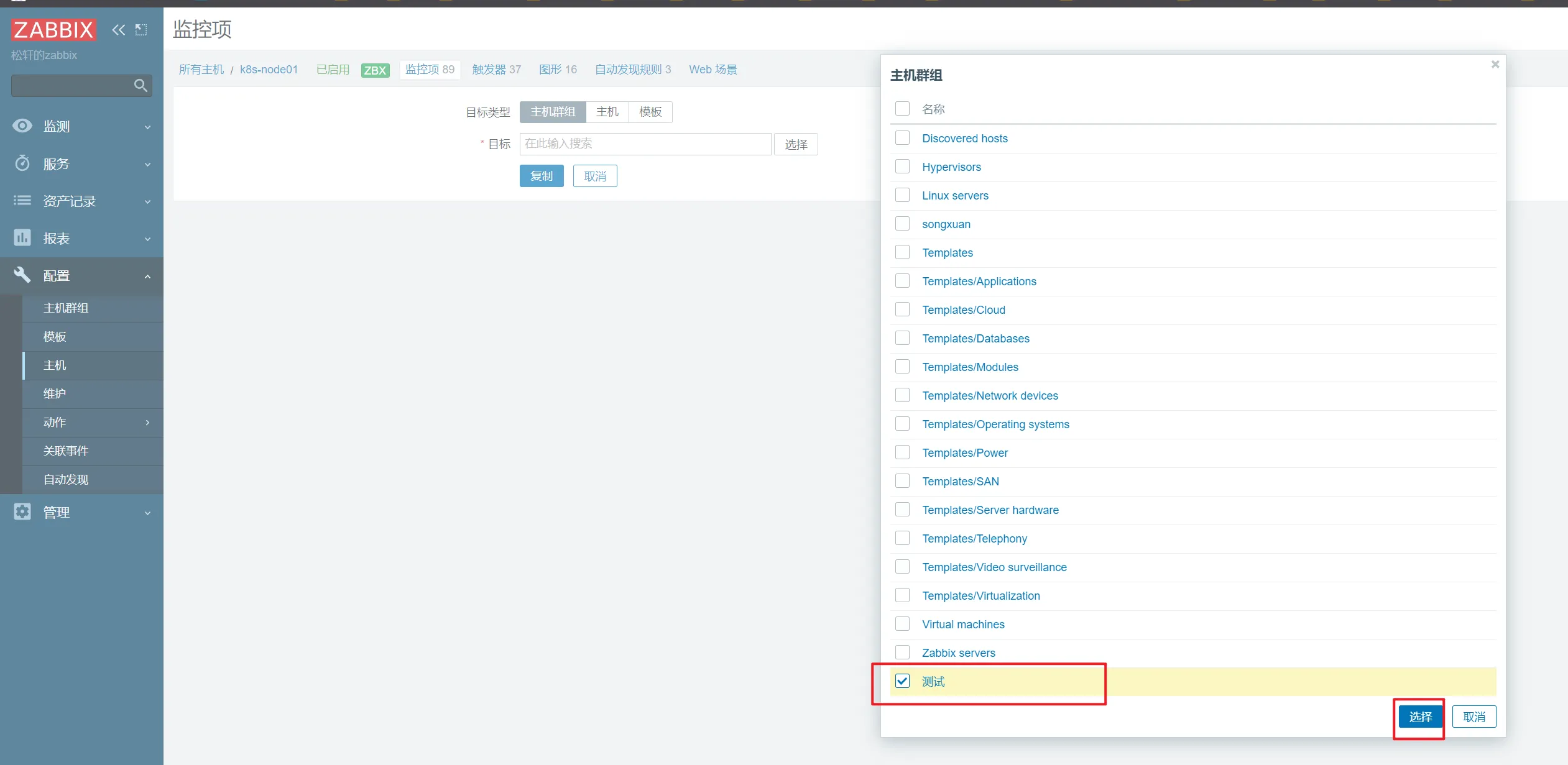Screen dimensions: 1568x765
Task: Click the 目标 search input field
Action: [x=645, y=144]
